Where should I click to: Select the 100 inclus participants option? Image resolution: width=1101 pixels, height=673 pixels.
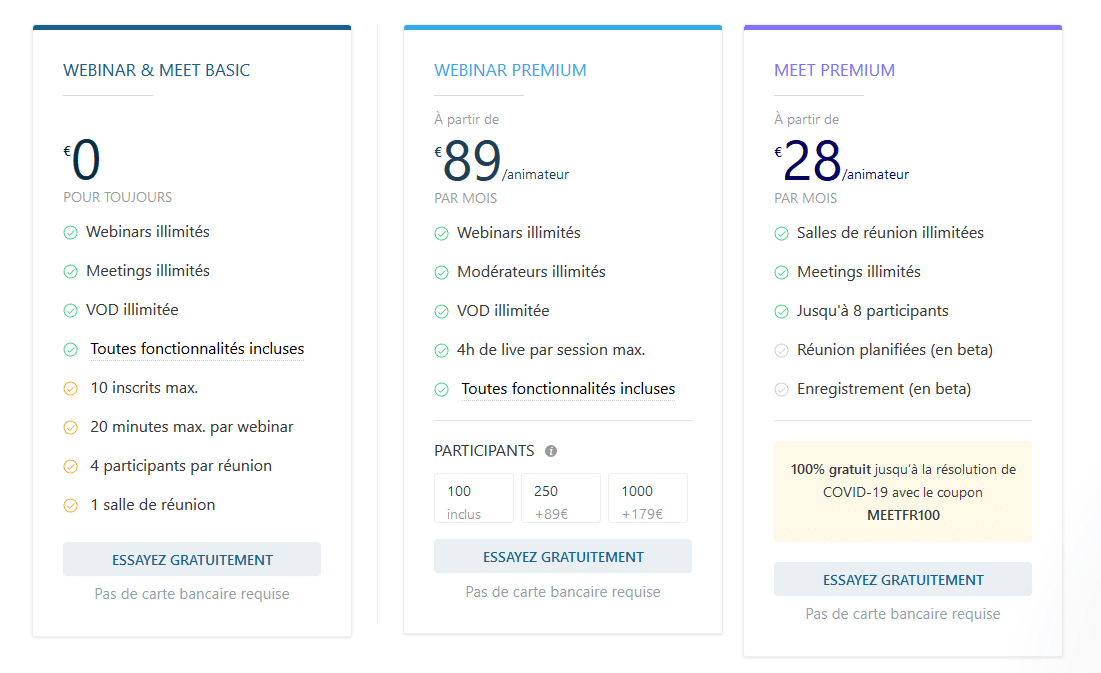coord(474,498)
